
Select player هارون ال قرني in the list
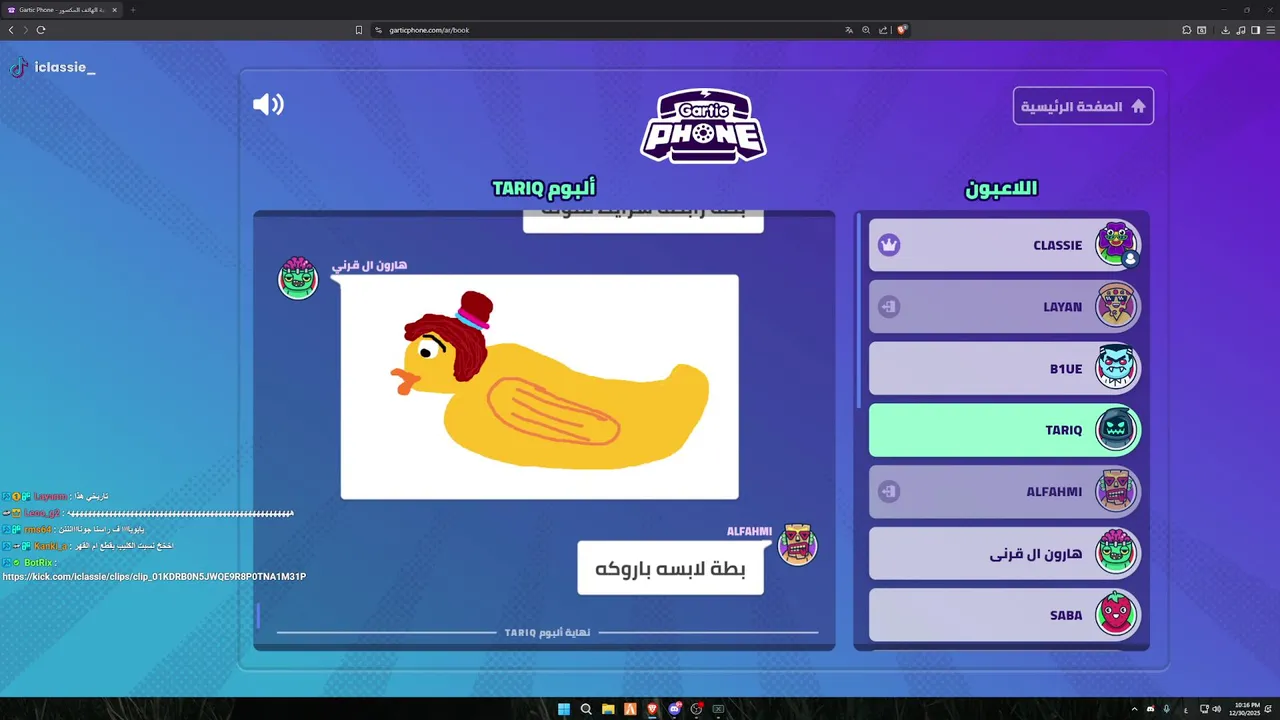(x=1004, y=553)
